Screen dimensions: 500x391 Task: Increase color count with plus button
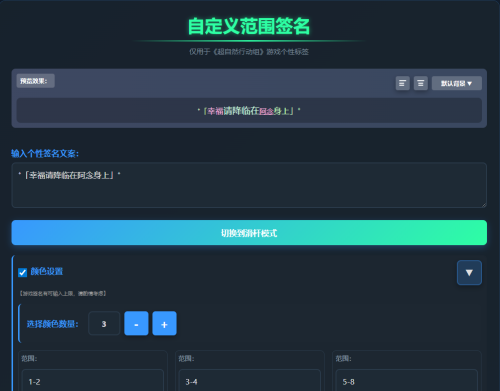[164, 323]
